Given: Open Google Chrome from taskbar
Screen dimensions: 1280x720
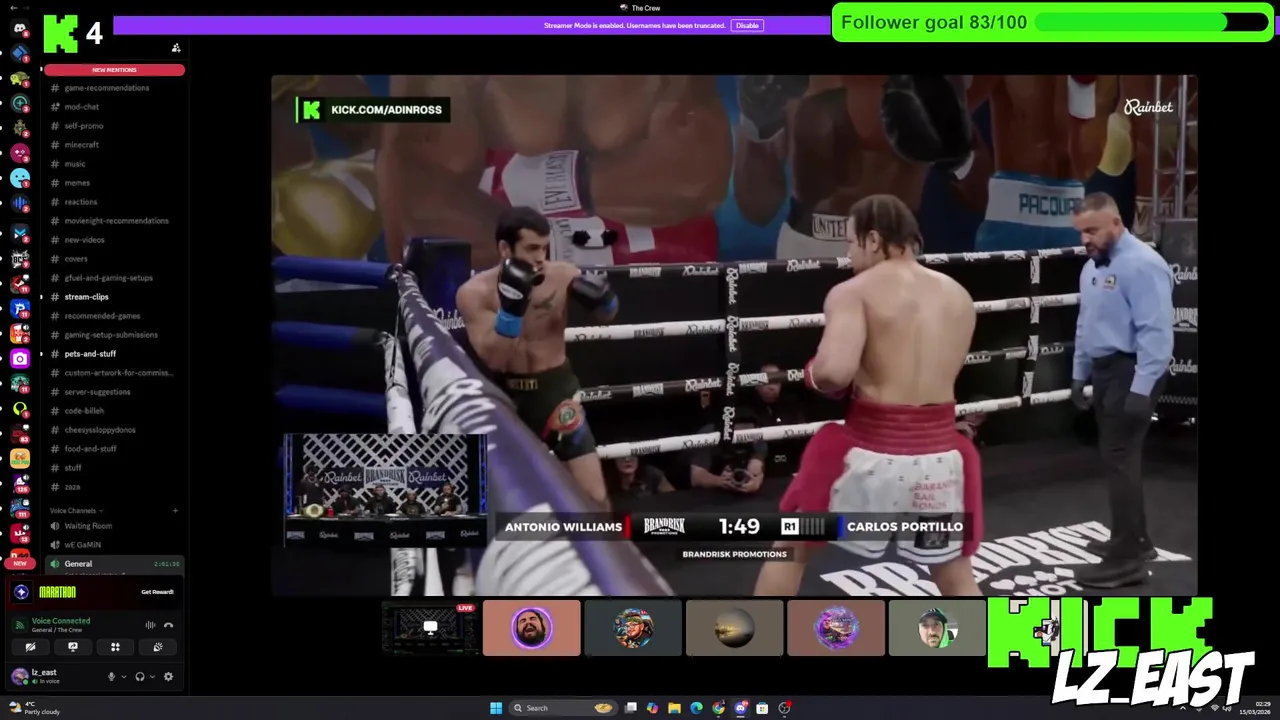Looking at the screenshot, I should coord(718,708).
